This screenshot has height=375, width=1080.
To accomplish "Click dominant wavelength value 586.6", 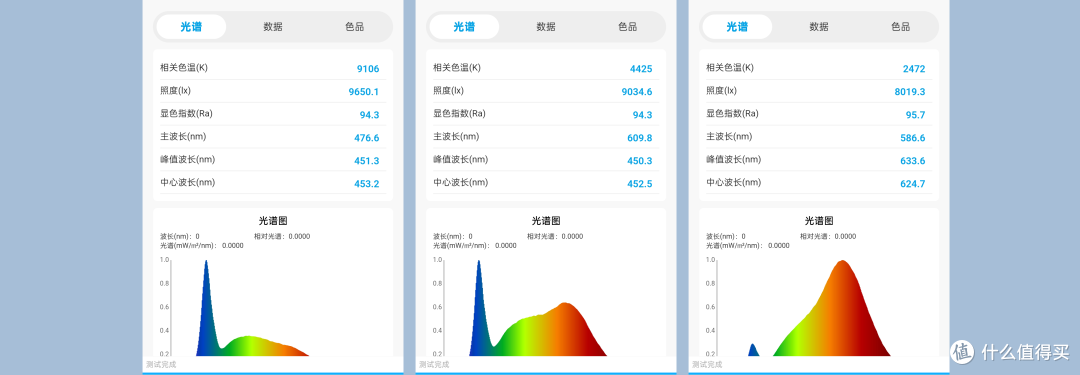I will (913, 138).
